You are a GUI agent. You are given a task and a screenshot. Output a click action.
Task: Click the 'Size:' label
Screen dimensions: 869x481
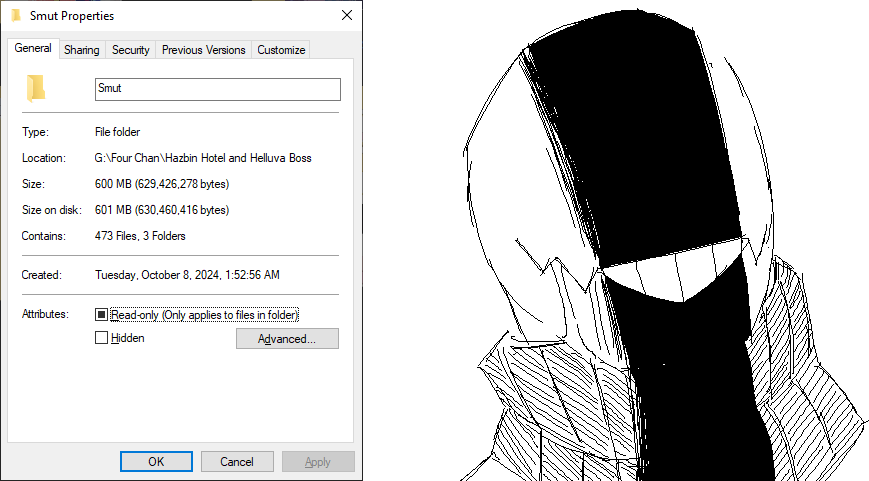(33, 184)
